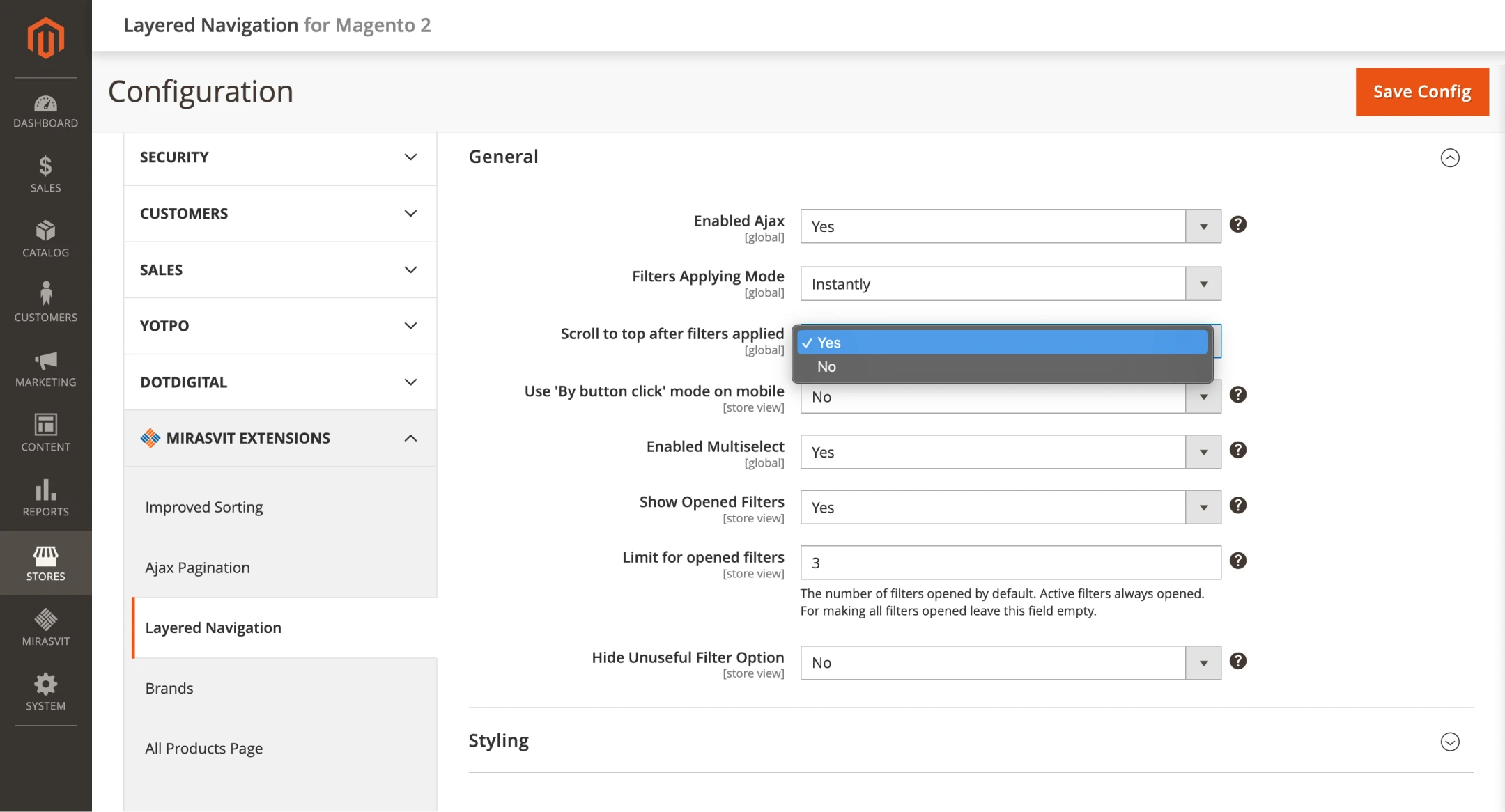The image size is (1505, 812).
Task: Open the Sales dollar icon menu
Action: click(45, 174)
